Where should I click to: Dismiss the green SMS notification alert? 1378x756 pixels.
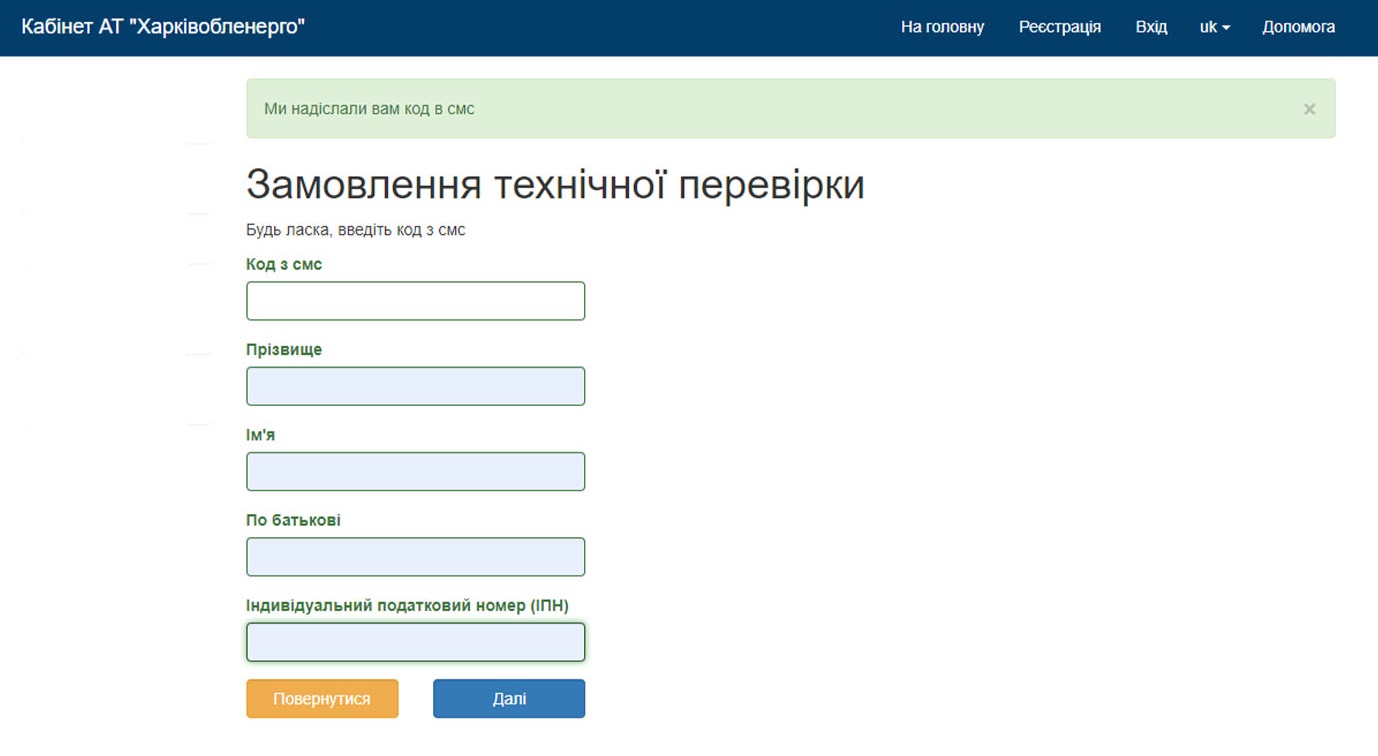(x=1309, y=108)
